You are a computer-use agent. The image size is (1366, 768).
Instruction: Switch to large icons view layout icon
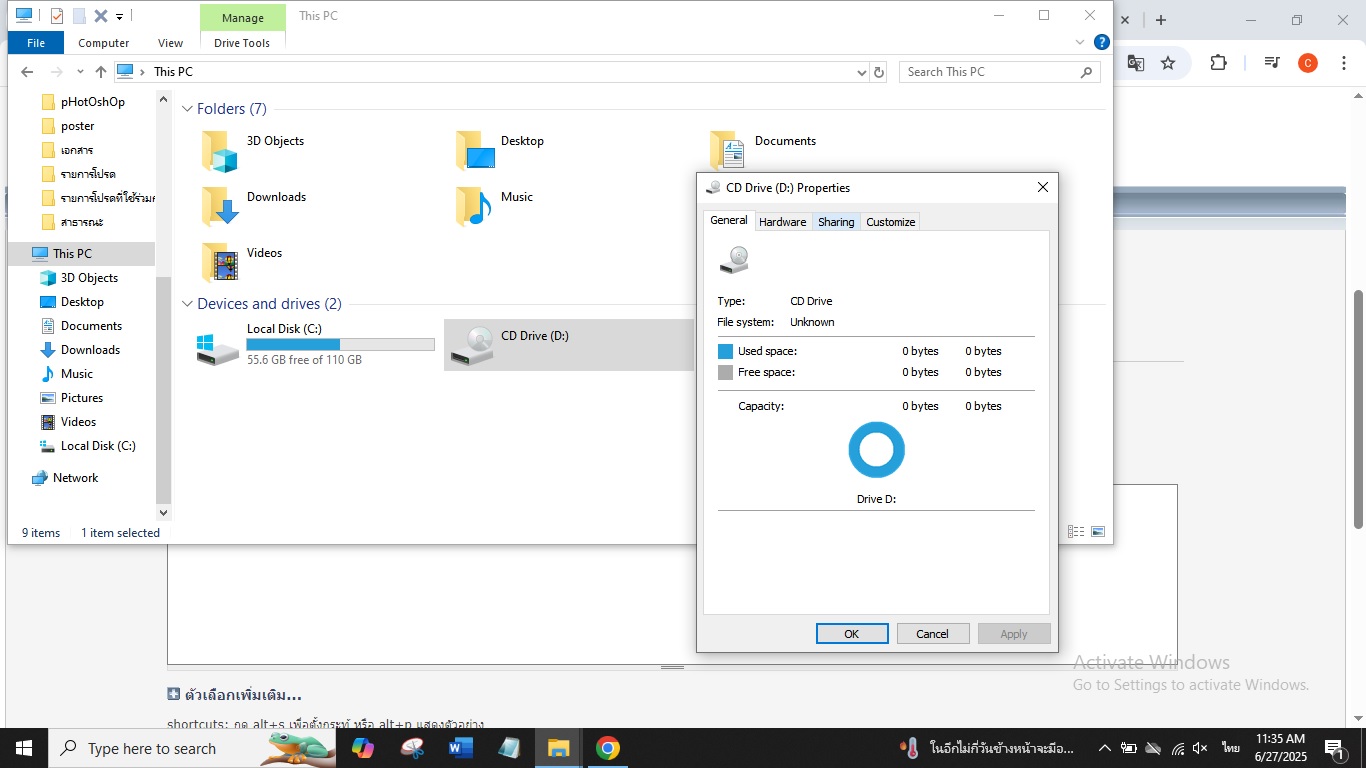(1098, 532)
